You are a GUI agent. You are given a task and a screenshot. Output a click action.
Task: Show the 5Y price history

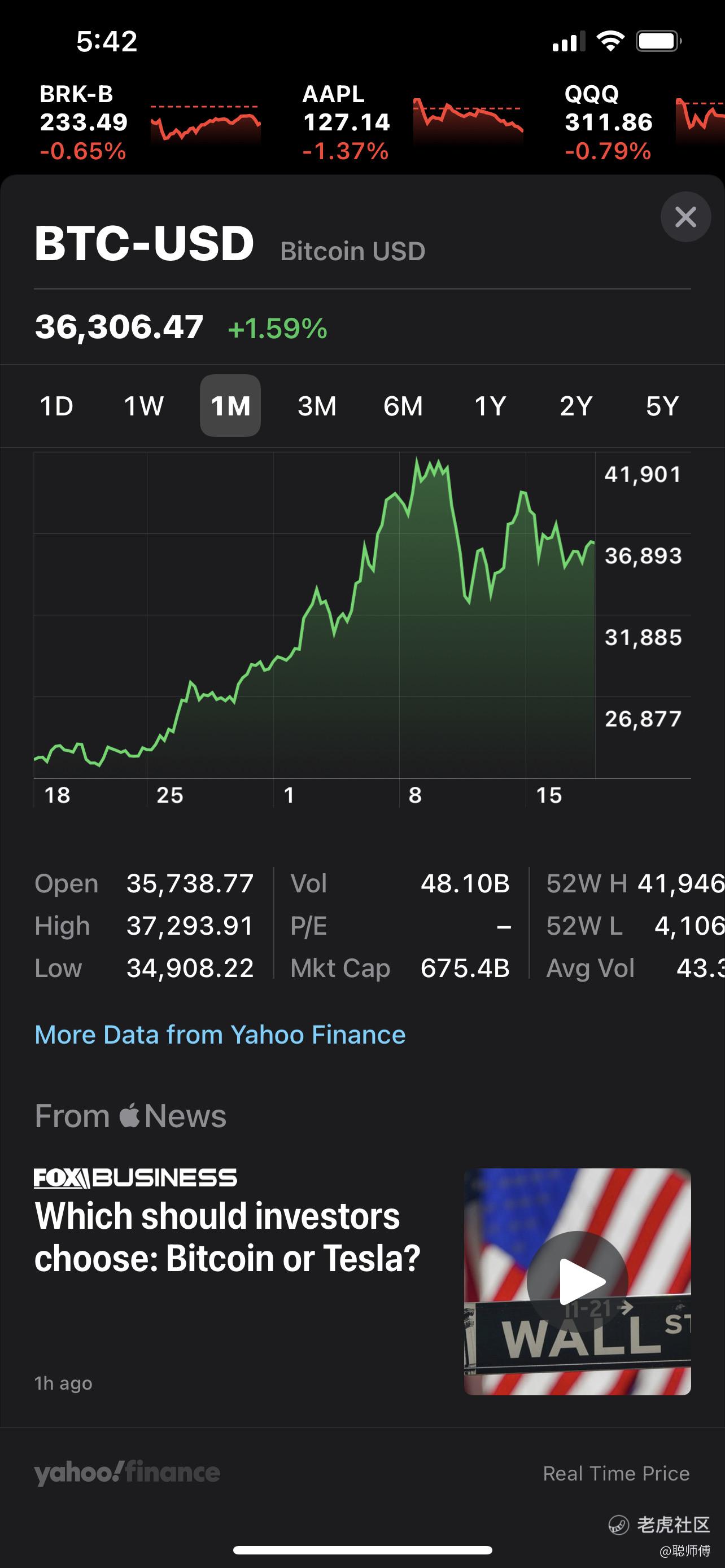(x=662, y=406)
